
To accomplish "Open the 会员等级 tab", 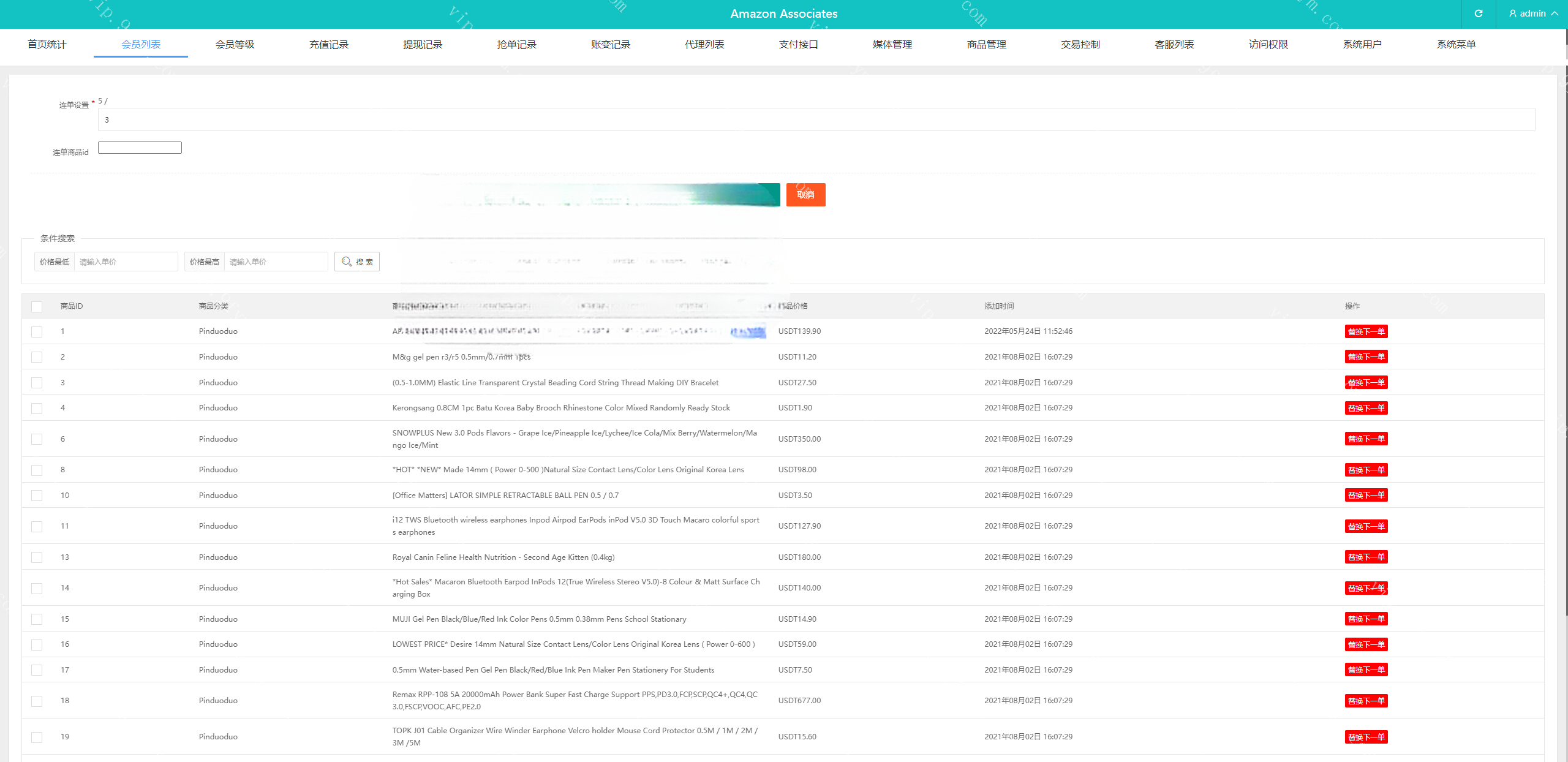I will click(x=235, y=44).
